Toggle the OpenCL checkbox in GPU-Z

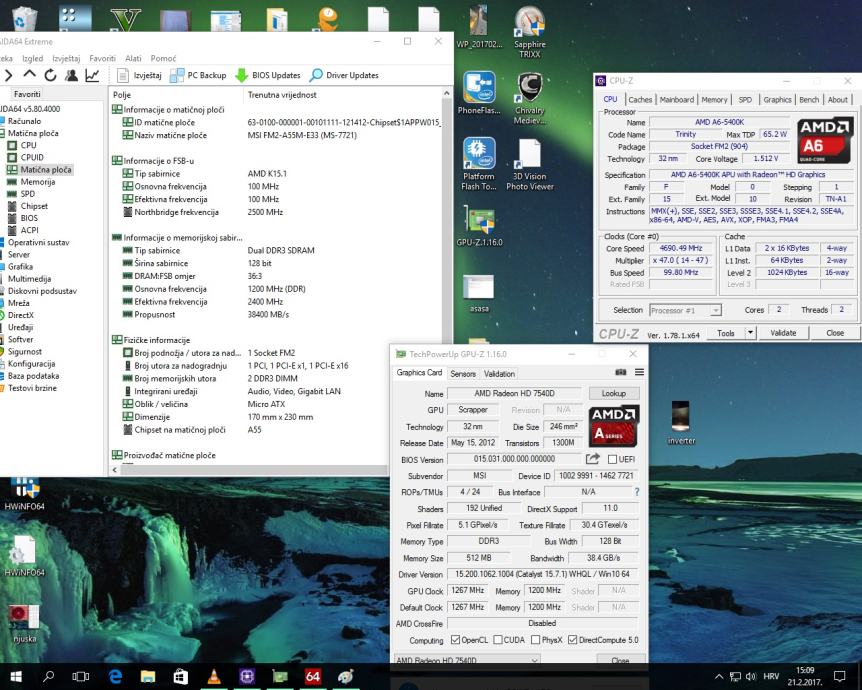pos(456,640)
